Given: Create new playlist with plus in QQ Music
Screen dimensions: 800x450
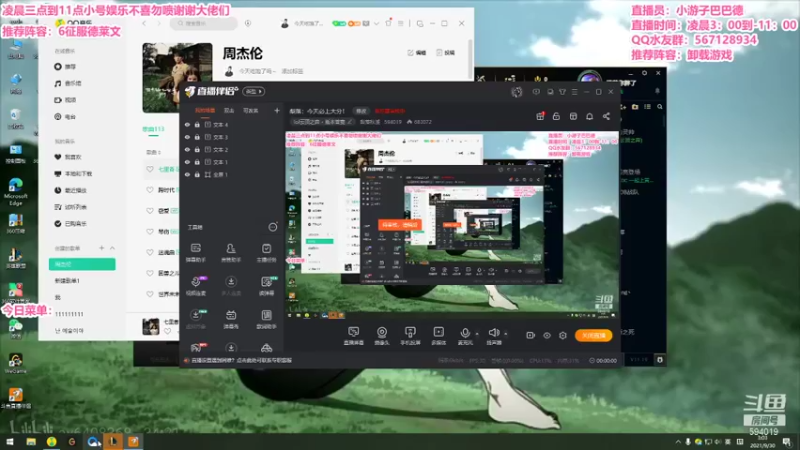Looking at the screenshot, I should point(102,248).
